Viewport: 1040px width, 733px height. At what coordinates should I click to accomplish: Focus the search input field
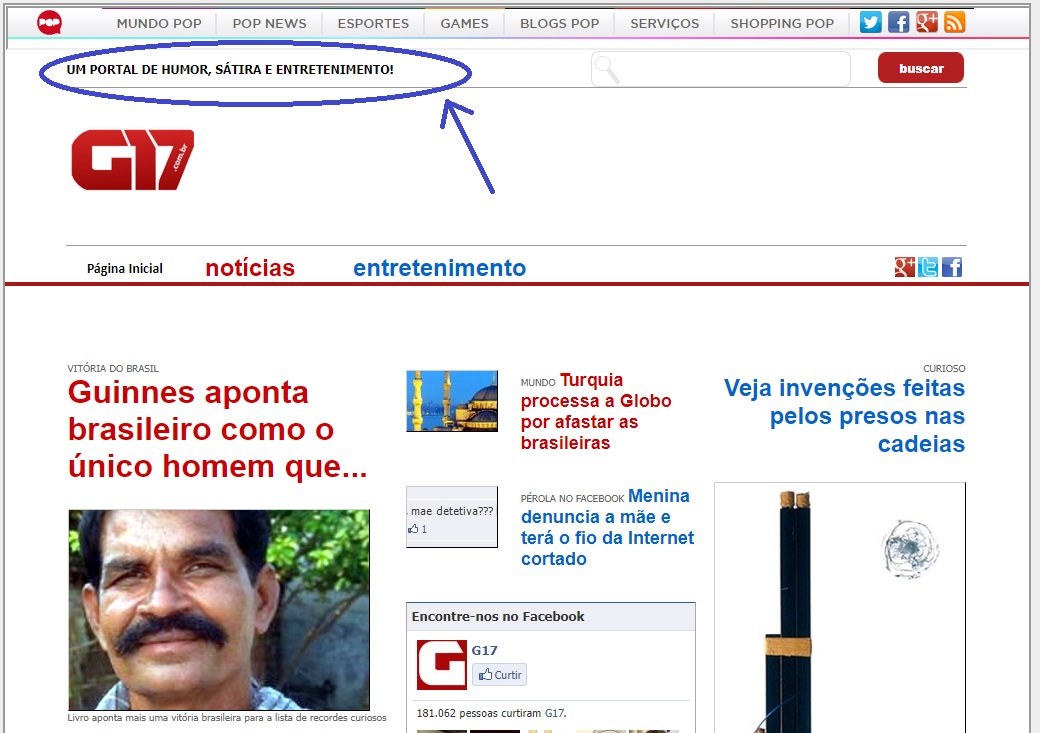732,69
